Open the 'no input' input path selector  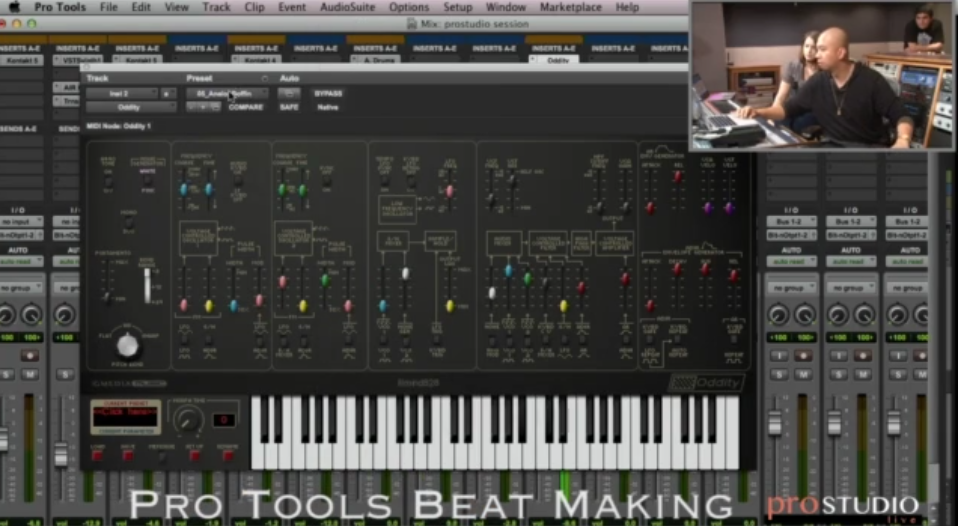(x=21, y=221)
